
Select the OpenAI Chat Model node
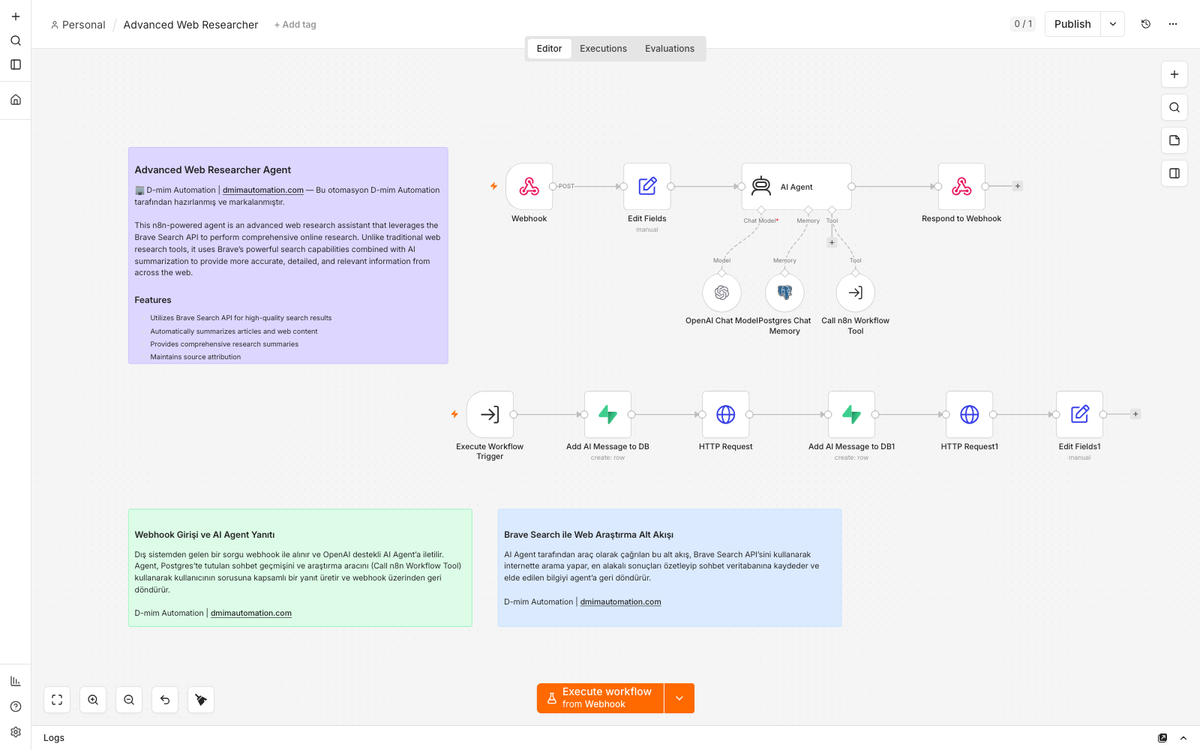pyautogui.click(x=722, y=293)
